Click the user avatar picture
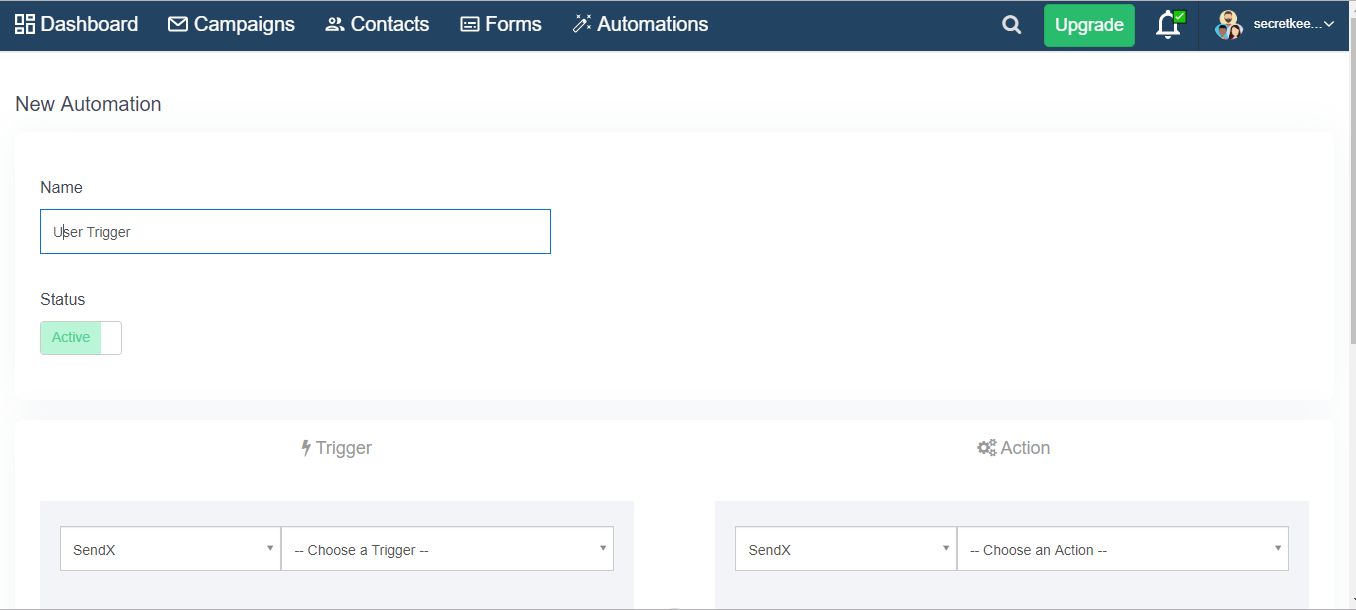1356x610 pixels. 1229,25
